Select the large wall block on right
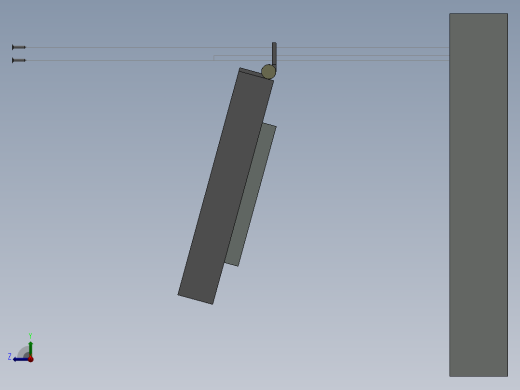Viewport: 520px width, 390px height. tap(478, 195)
